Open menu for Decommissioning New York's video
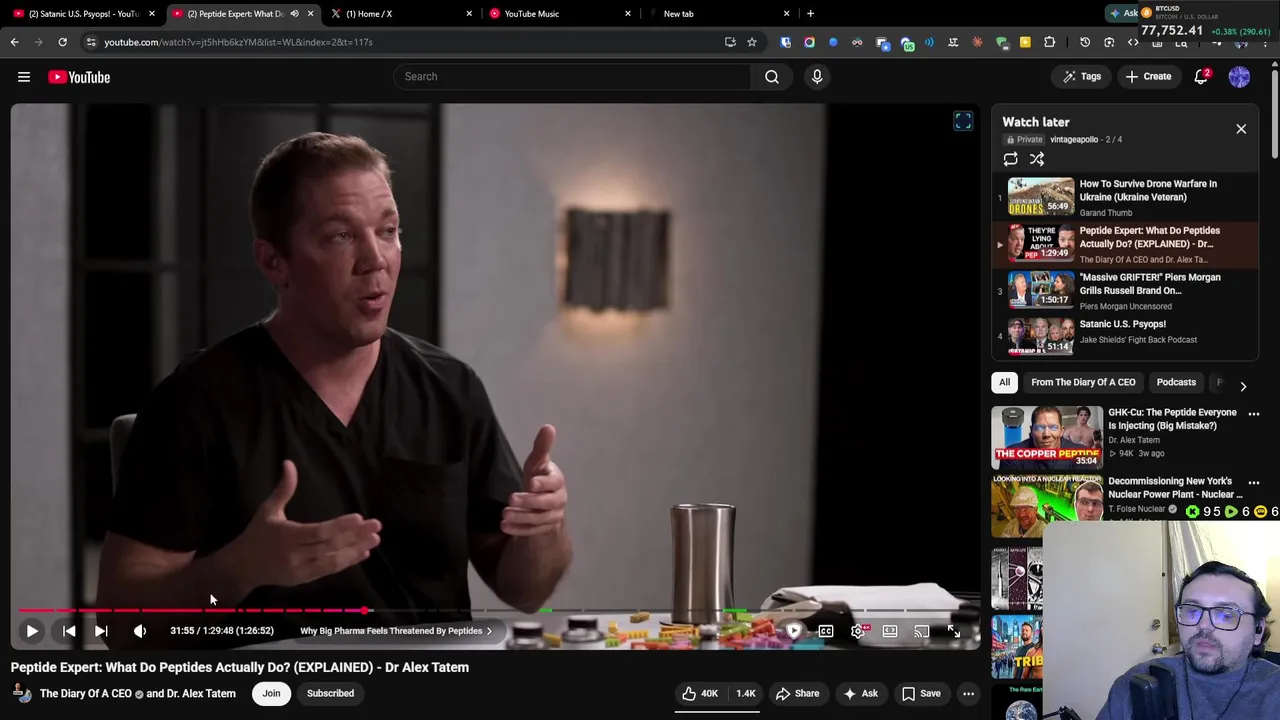The width and height of the screenshot is (1280, 720). click(1253, 482)
